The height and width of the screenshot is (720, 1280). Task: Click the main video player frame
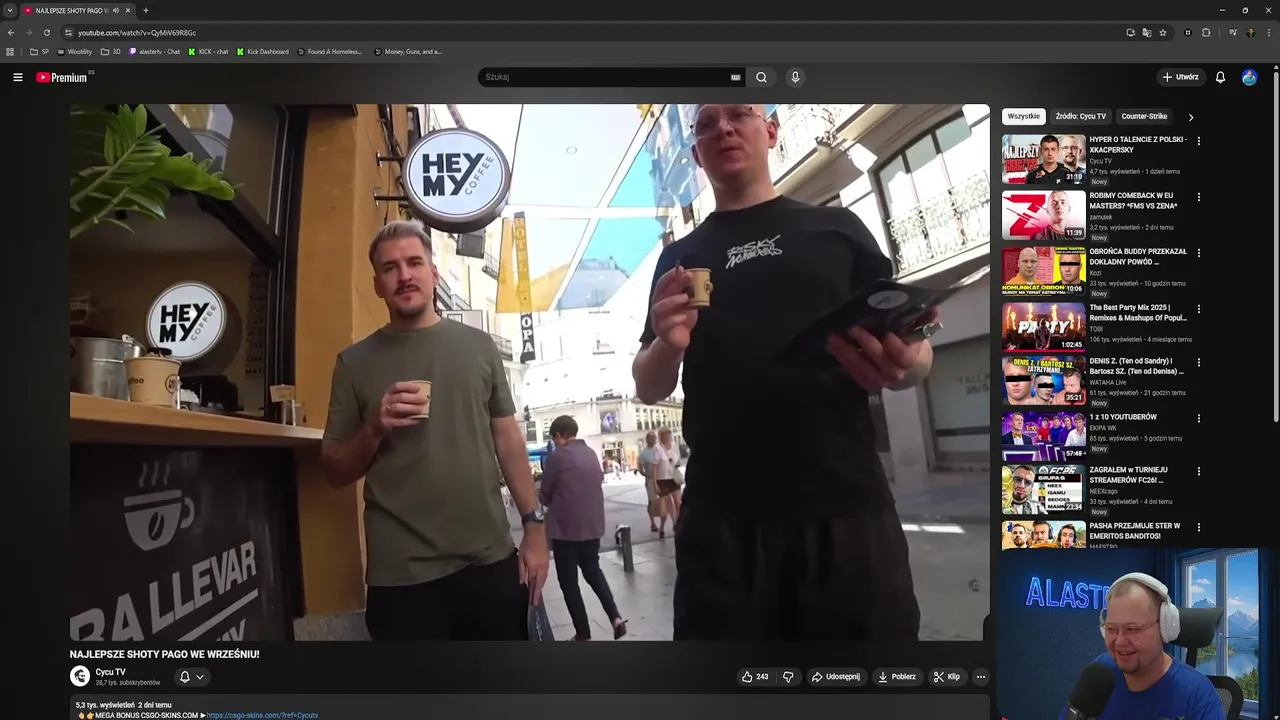pos(529,372)
